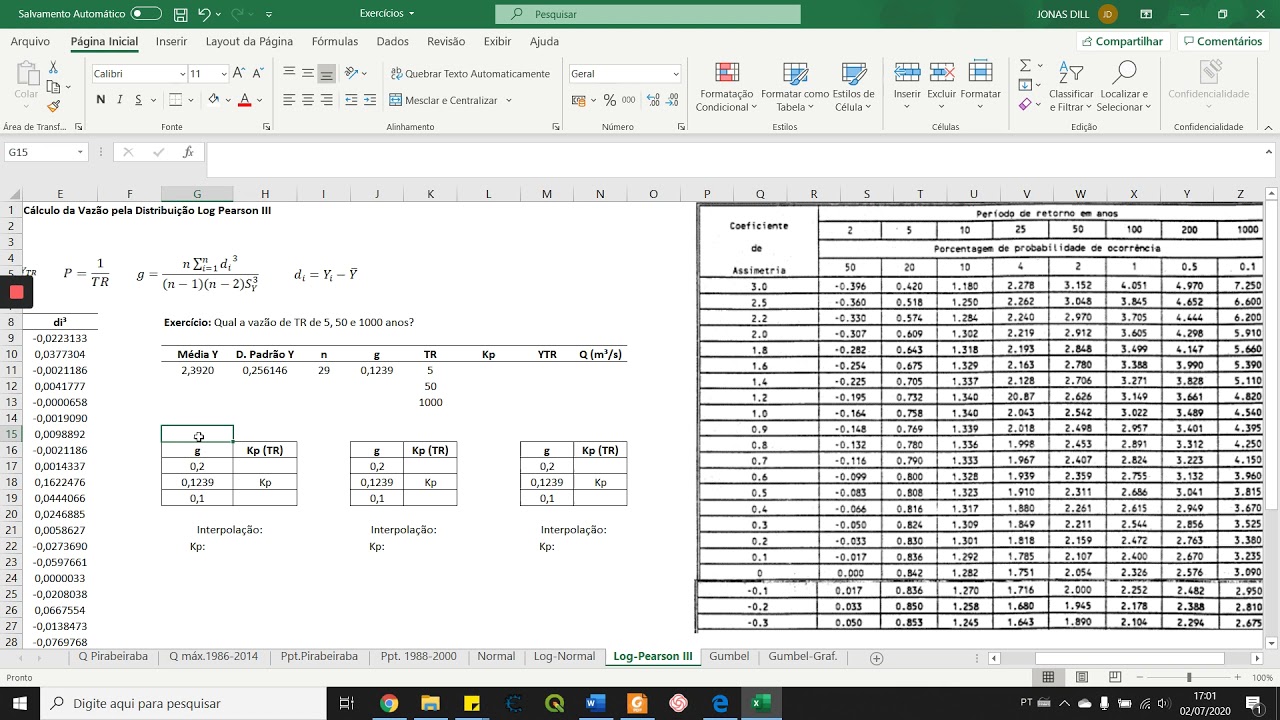Viewport: 1280px width, 720px height.
Task: Center-align text horizontally
Action: pyautogui.click(x=308, y=100)
